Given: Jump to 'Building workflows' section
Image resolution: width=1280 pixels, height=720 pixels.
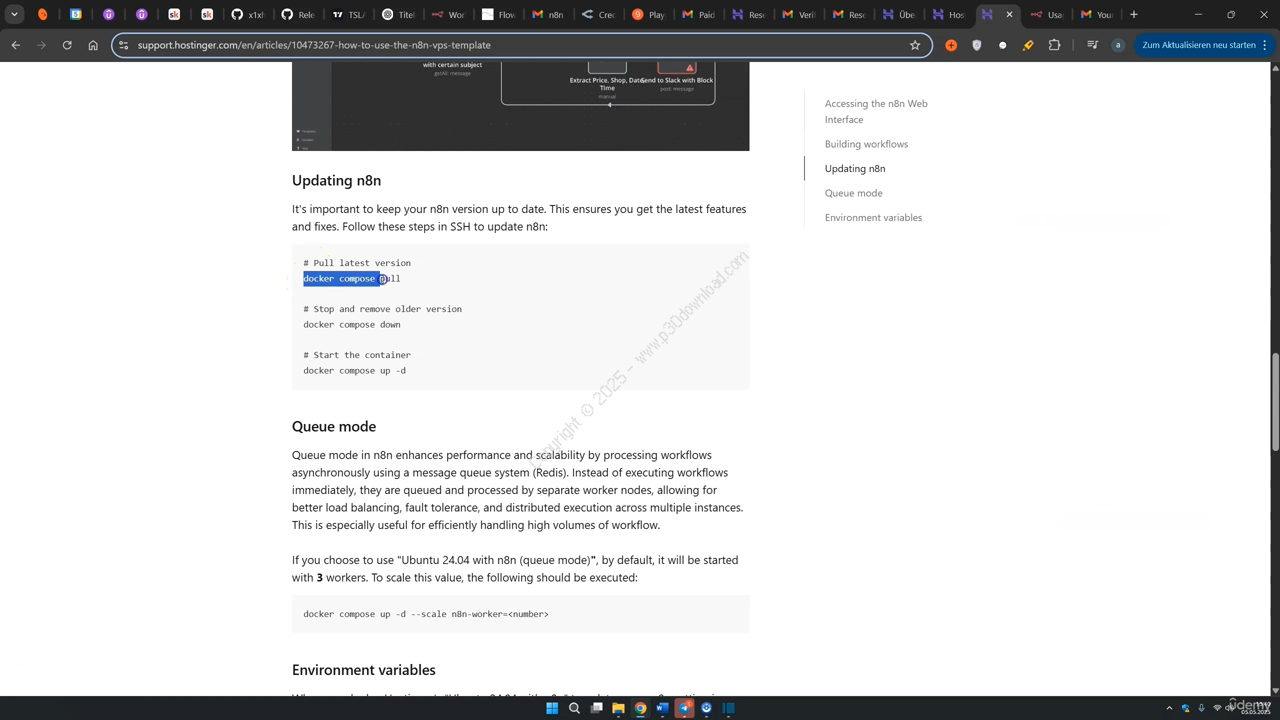Looking at the screenshot, I should 866,144.
